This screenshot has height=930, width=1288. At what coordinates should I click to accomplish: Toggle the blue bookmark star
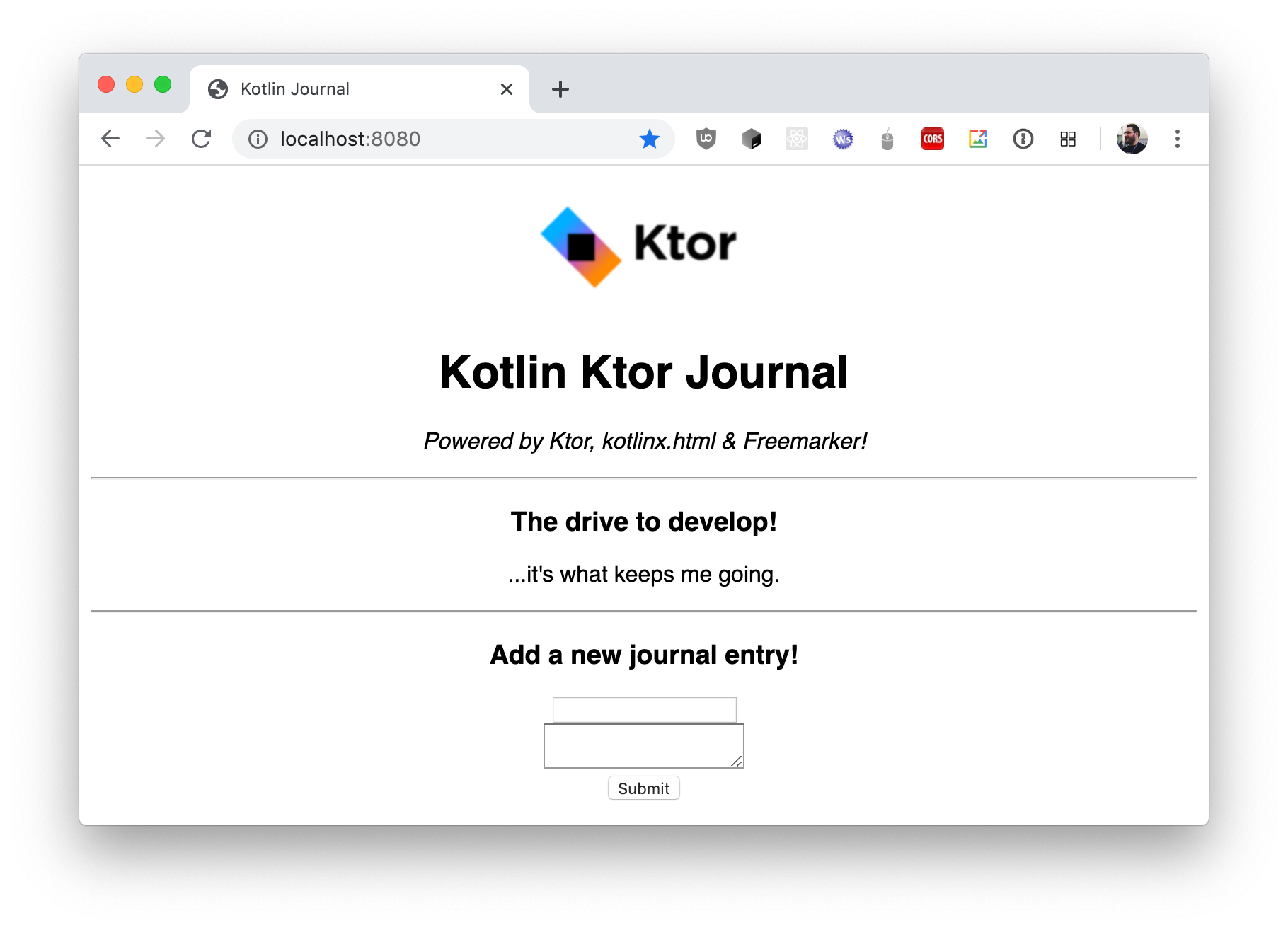pyautogui.click(x=649, y=139)
